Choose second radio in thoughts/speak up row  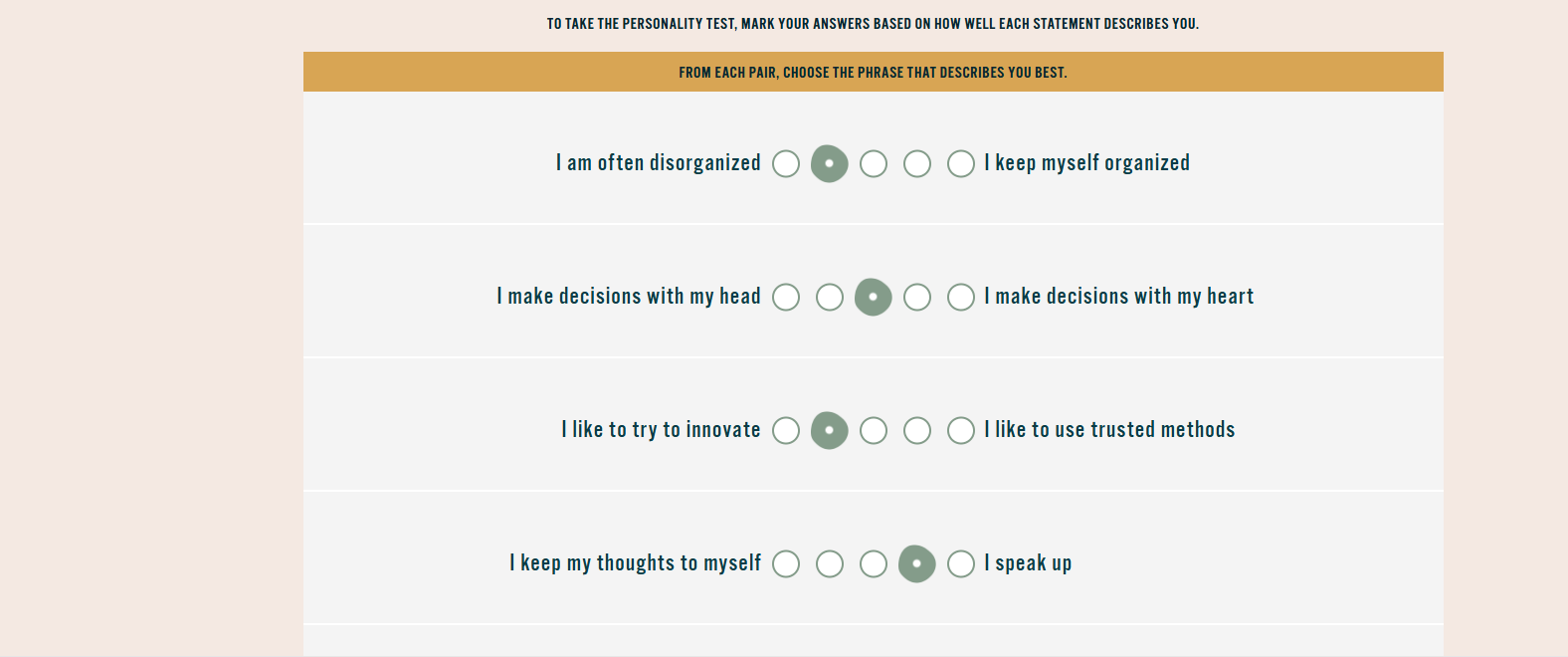(830, 564)
